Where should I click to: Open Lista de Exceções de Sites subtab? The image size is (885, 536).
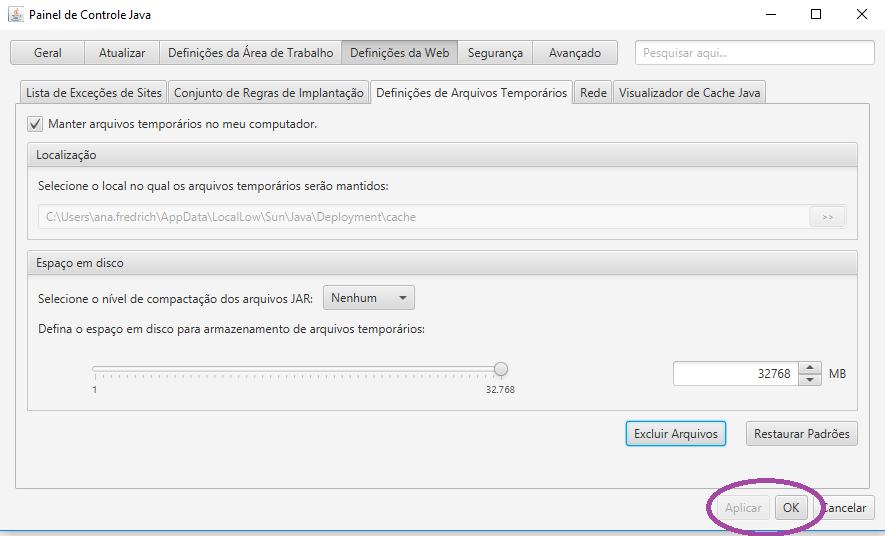(x=94, y=93)
